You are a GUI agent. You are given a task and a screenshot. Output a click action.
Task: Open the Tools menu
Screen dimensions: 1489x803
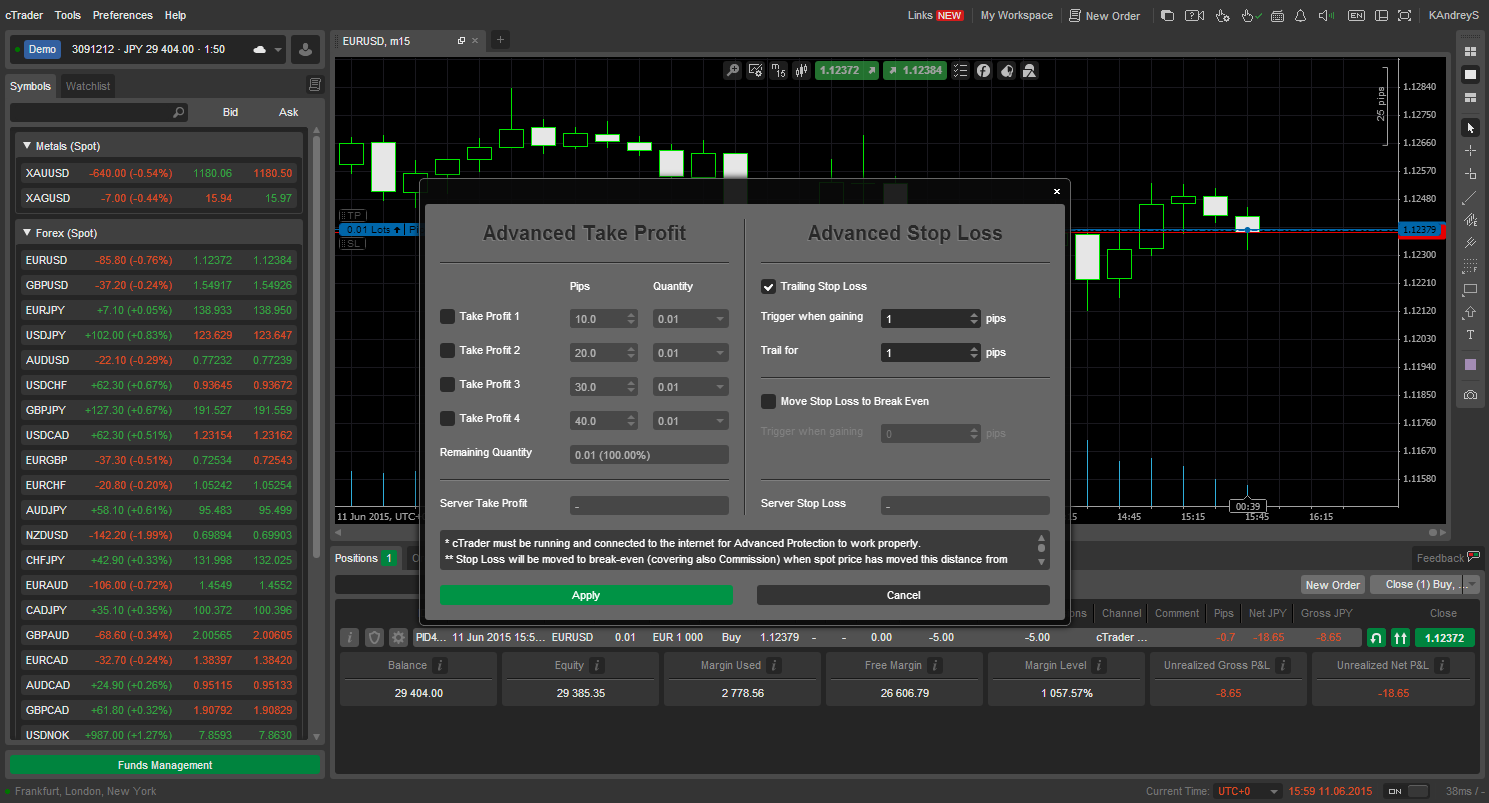tap(68, 15)
